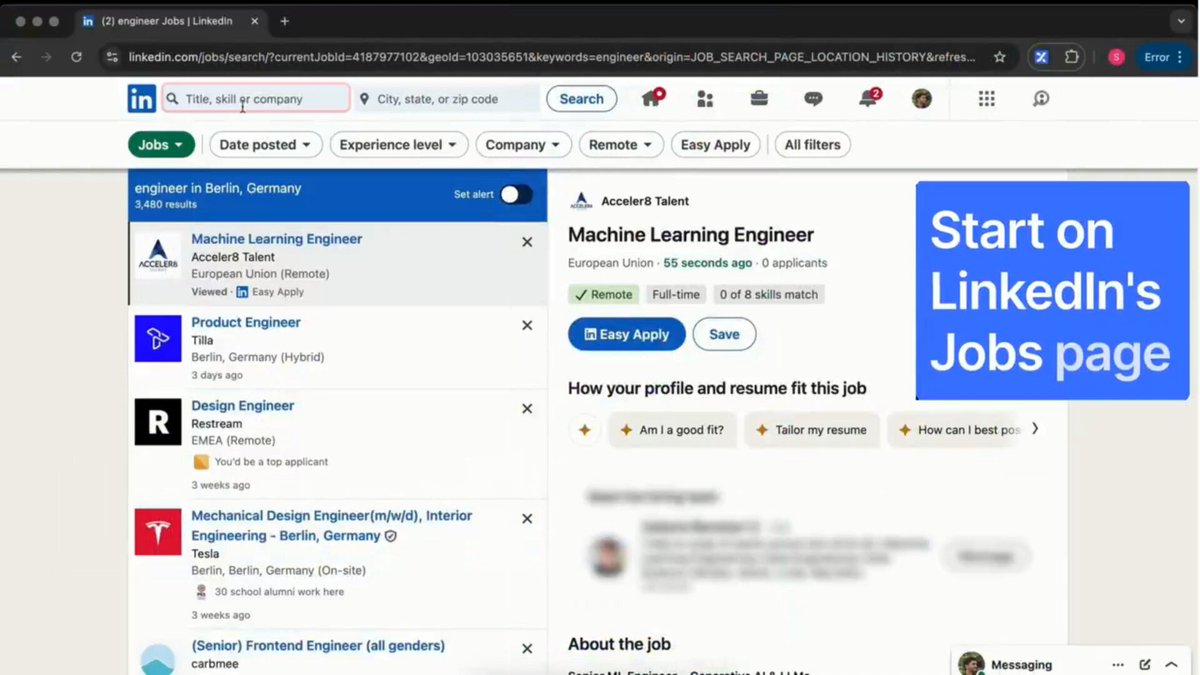Open All filters
Image resolution: width=1200 pixels, height=675 pixels.
pyautogui.click(x=813, y=145)
